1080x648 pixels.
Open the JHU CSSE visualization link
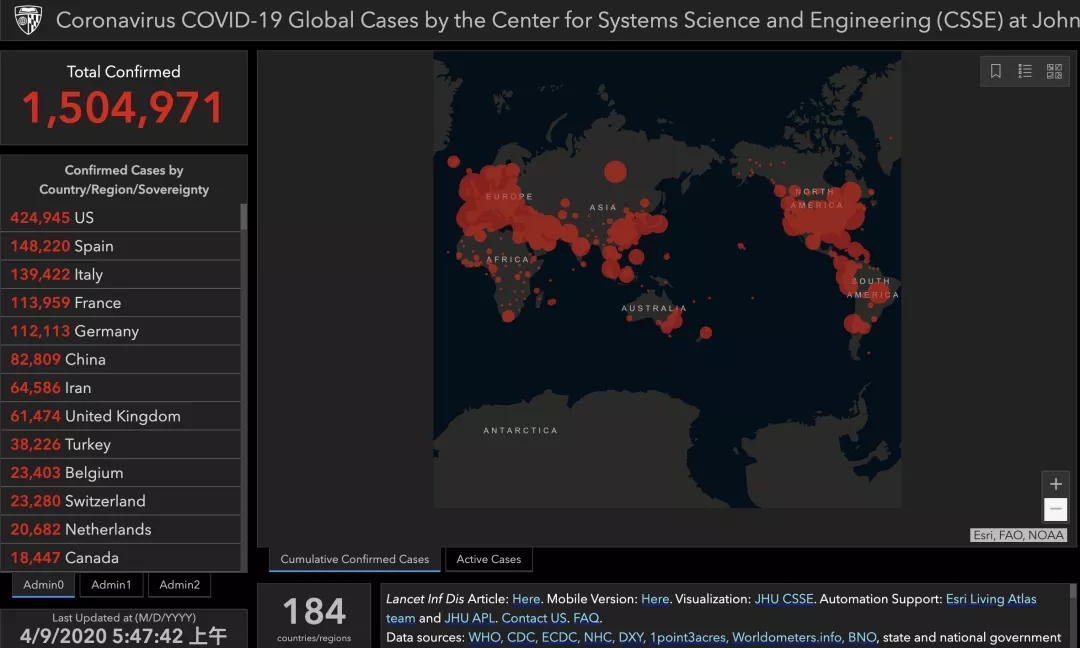pos(784,599)
